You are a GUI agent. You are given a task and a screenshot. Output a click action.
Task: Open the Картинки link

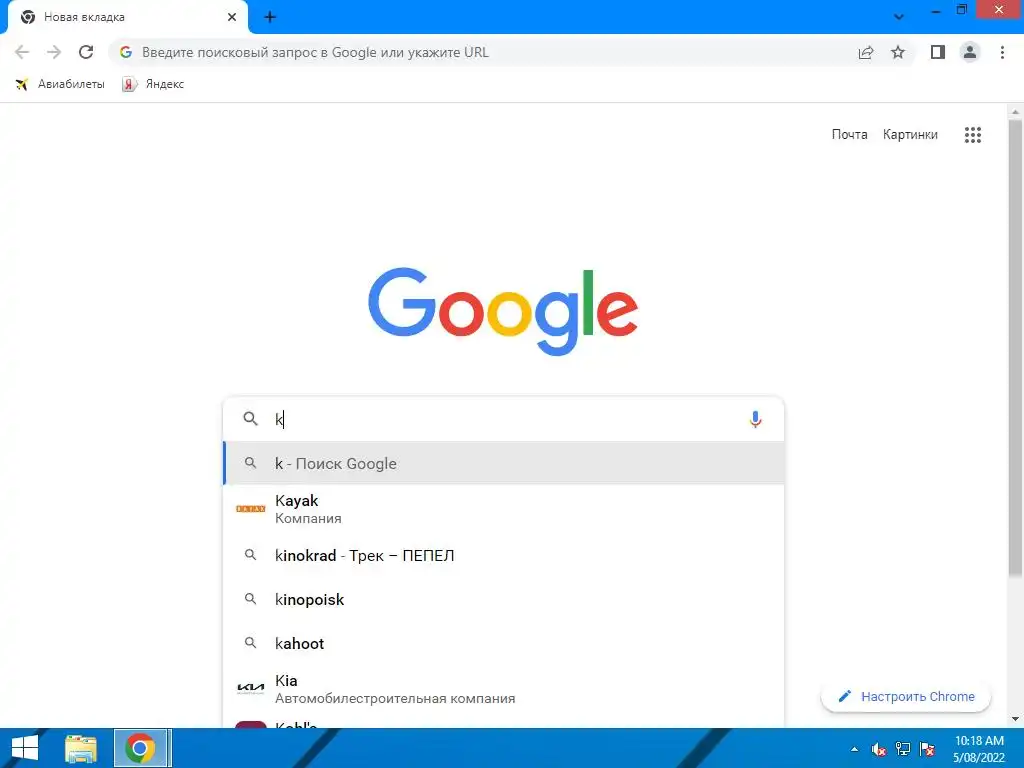(910, 135)
